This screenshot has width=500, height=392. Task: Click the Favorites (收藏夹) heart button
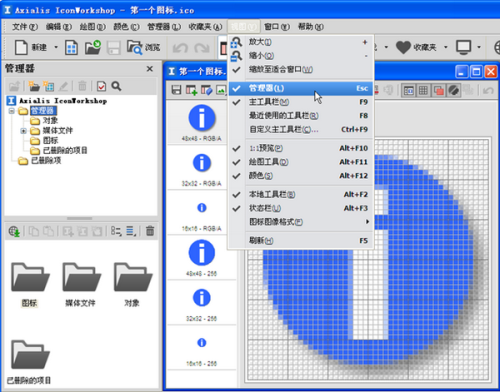coord(416,47)
